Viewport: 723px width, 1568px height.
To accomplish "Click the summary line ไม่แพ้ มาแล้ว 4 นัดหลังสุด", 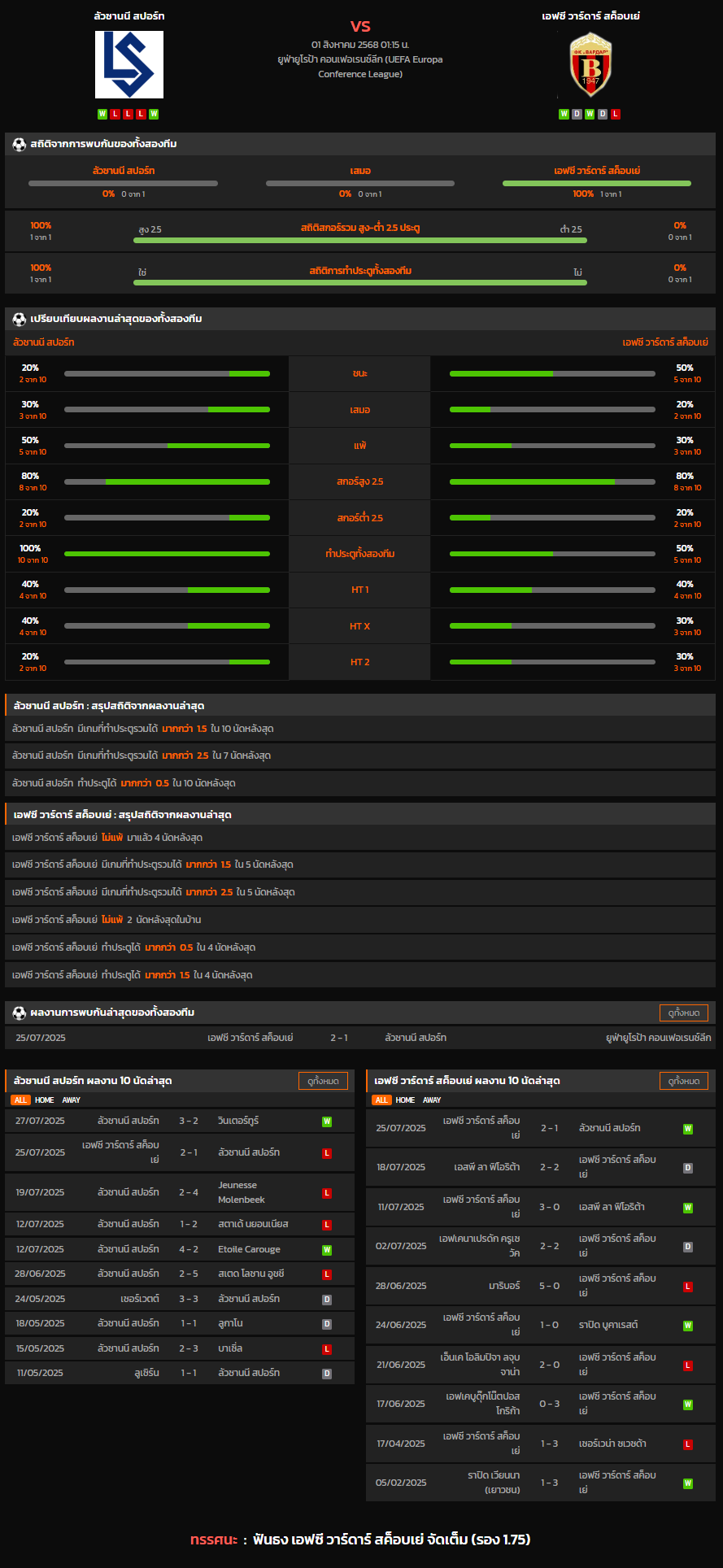I will point(360,838).
